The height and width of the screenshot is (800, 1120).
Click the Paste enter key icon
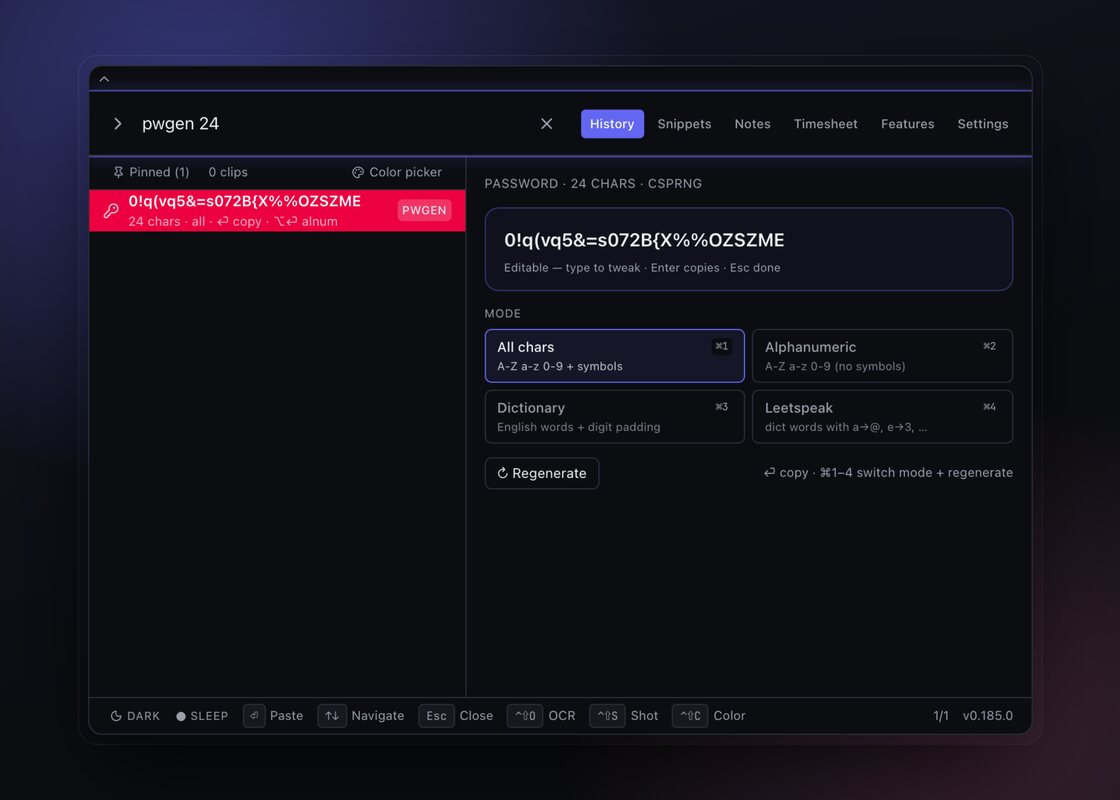click(254, 716)
